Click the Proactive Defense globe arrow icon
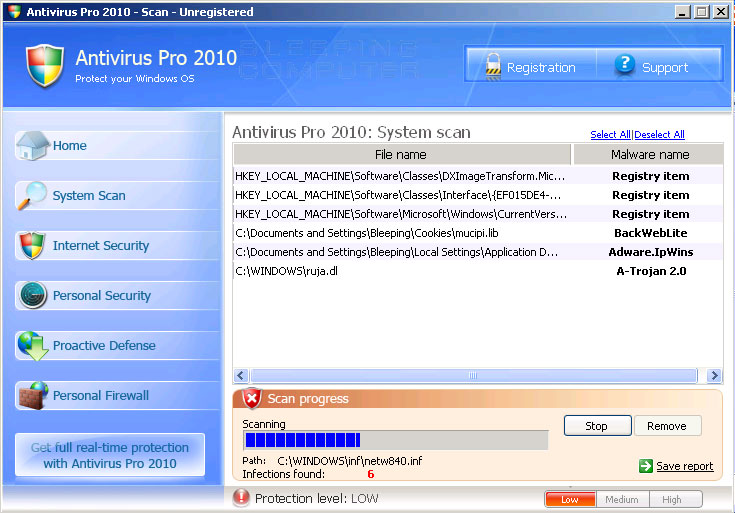735x513 pixels. click(x=33, y=346)
